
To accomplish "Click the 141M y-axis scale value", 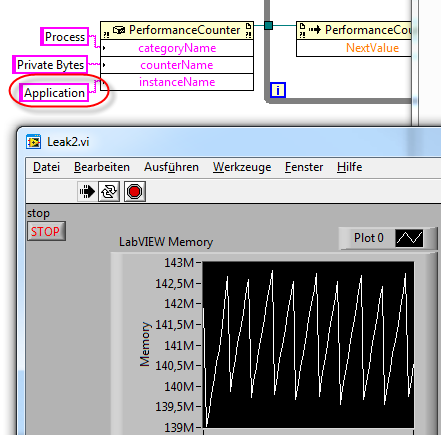I will pos(179,345).
